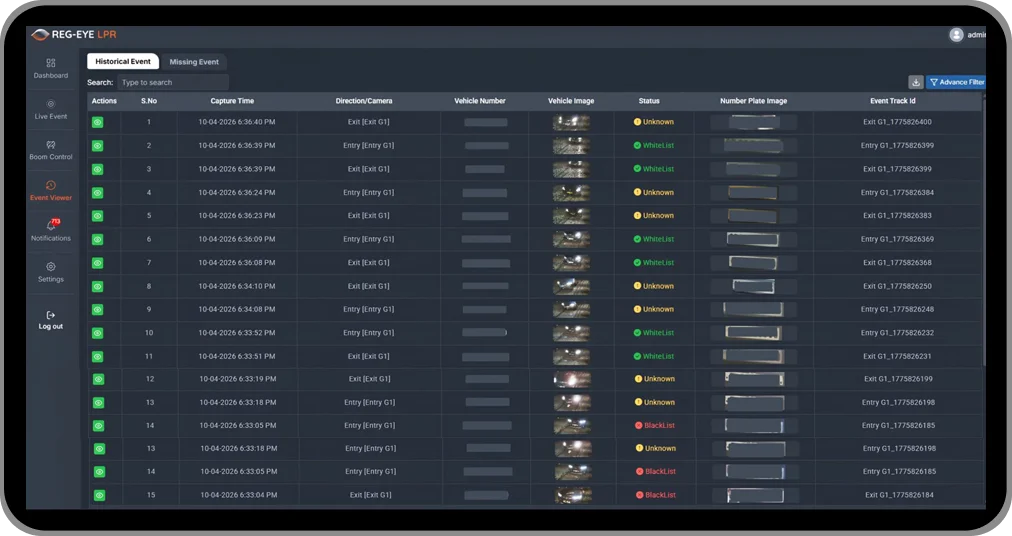Click the table's vertical scrollbar
The height and width of the screenshot is (536, 1012).
tap(984, 232)
